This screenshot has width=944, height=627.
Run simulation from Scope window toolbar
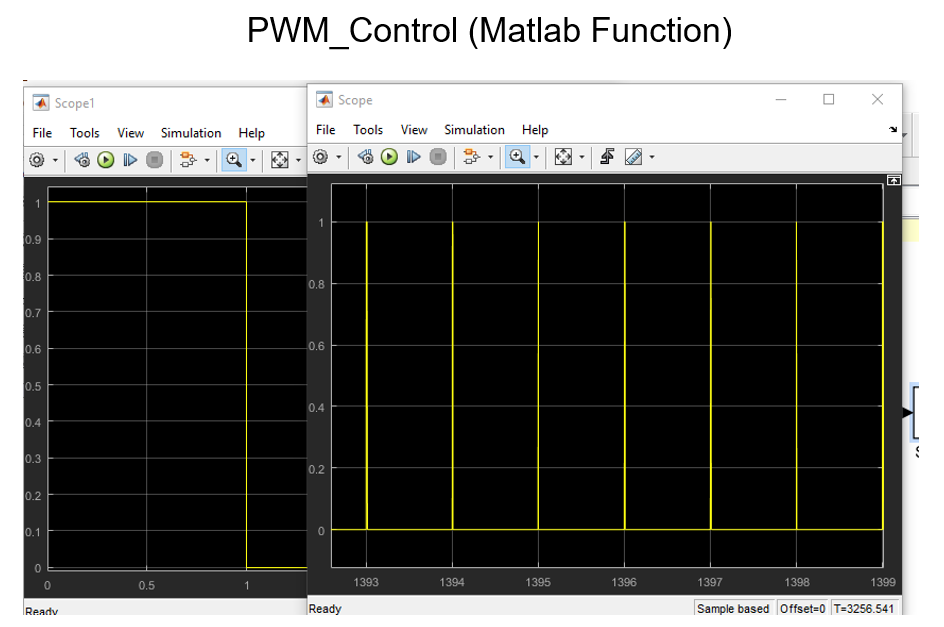point(389,157)
